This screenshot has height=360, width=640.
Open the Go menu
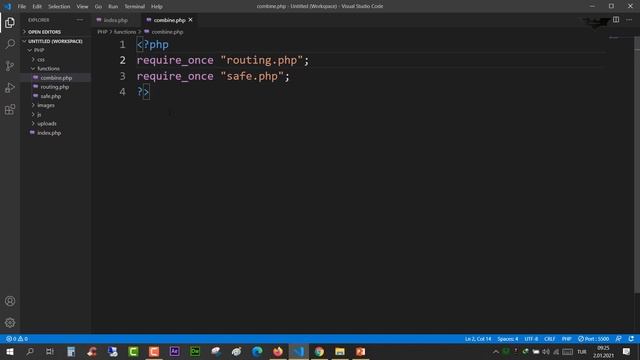98,6
